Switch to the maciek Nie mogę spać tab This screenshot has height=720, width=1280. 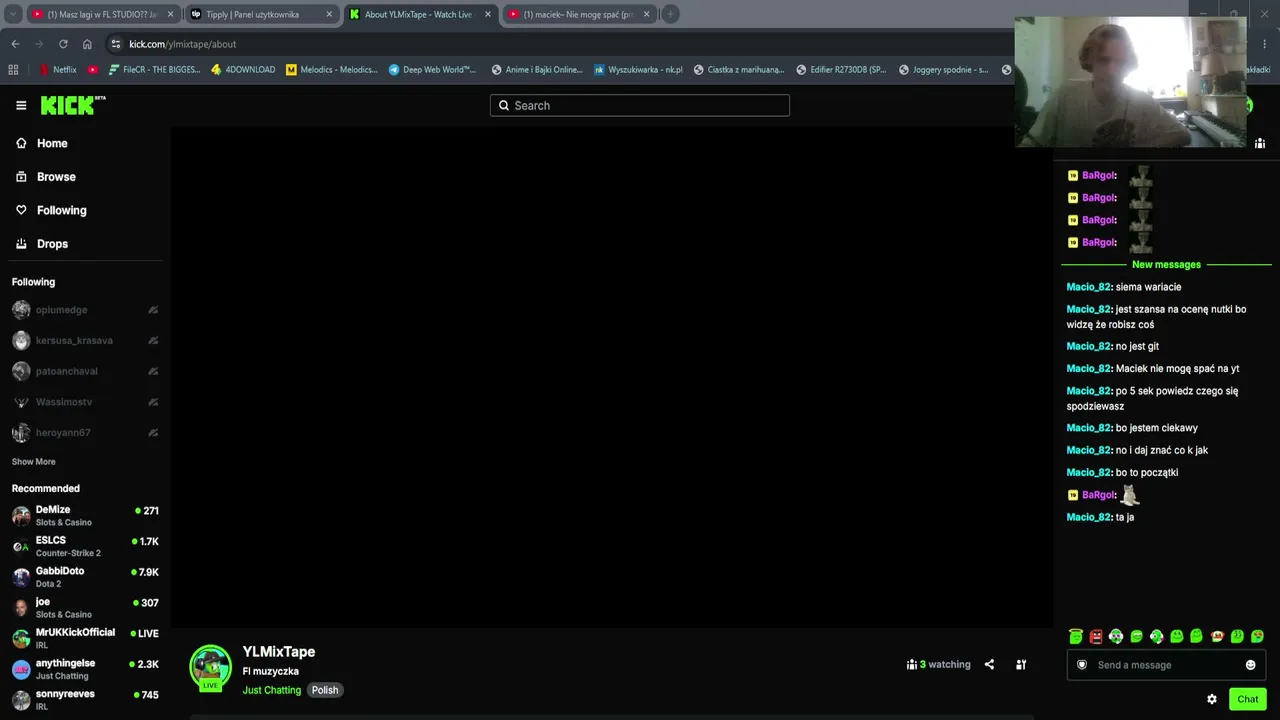point(579,14)
